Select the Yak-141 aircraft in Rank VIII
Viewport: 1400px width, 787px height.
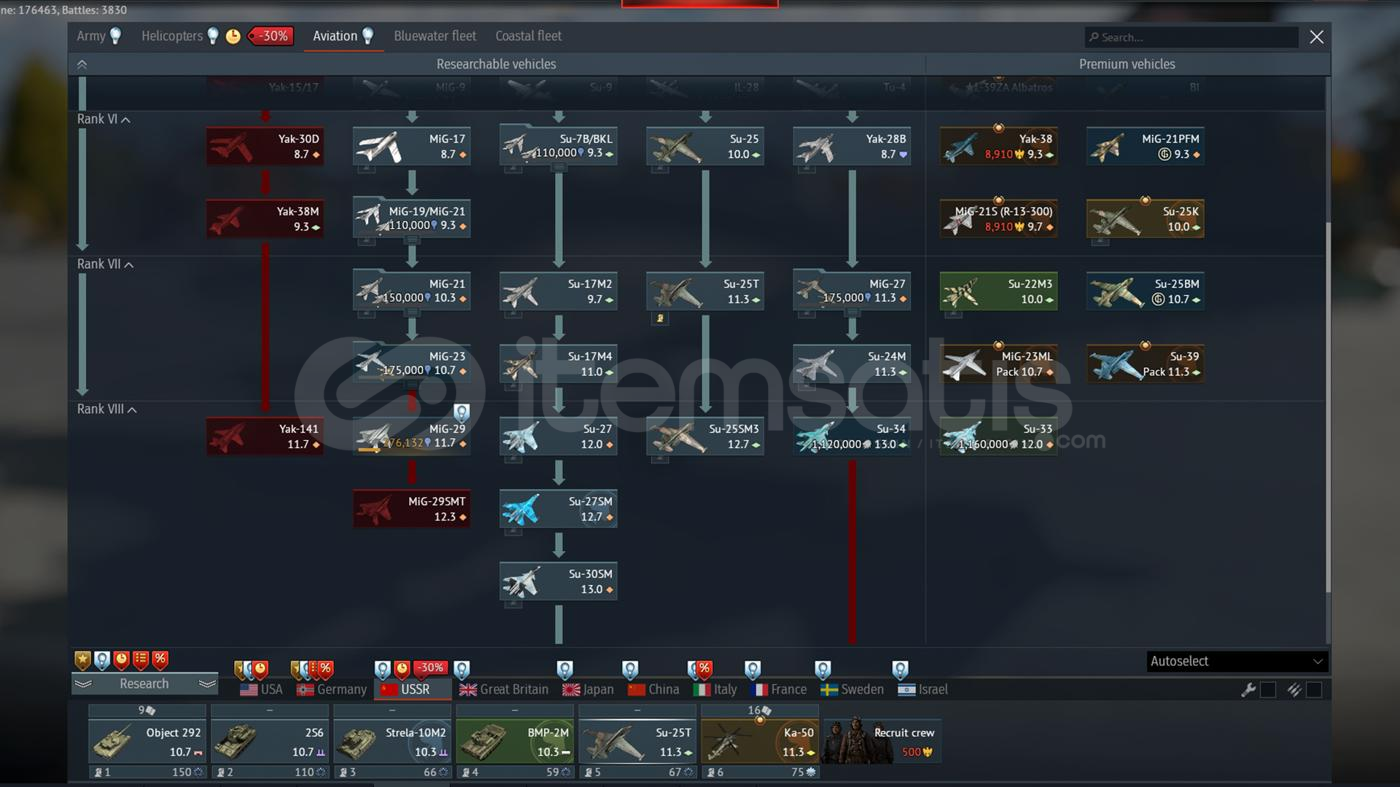pos(265,437)
